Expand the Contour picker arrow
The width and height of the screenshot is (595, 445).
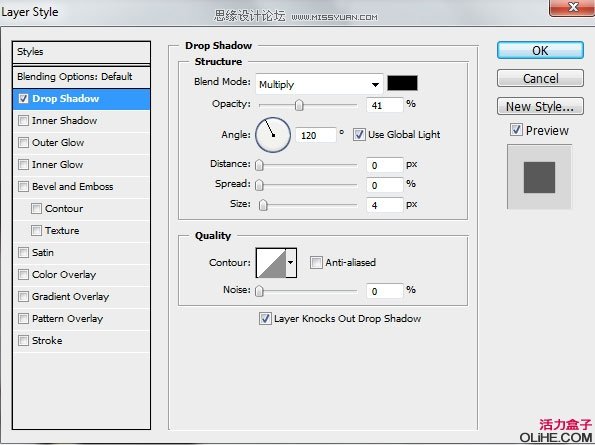pyautogui.click(x=291, y=263)
